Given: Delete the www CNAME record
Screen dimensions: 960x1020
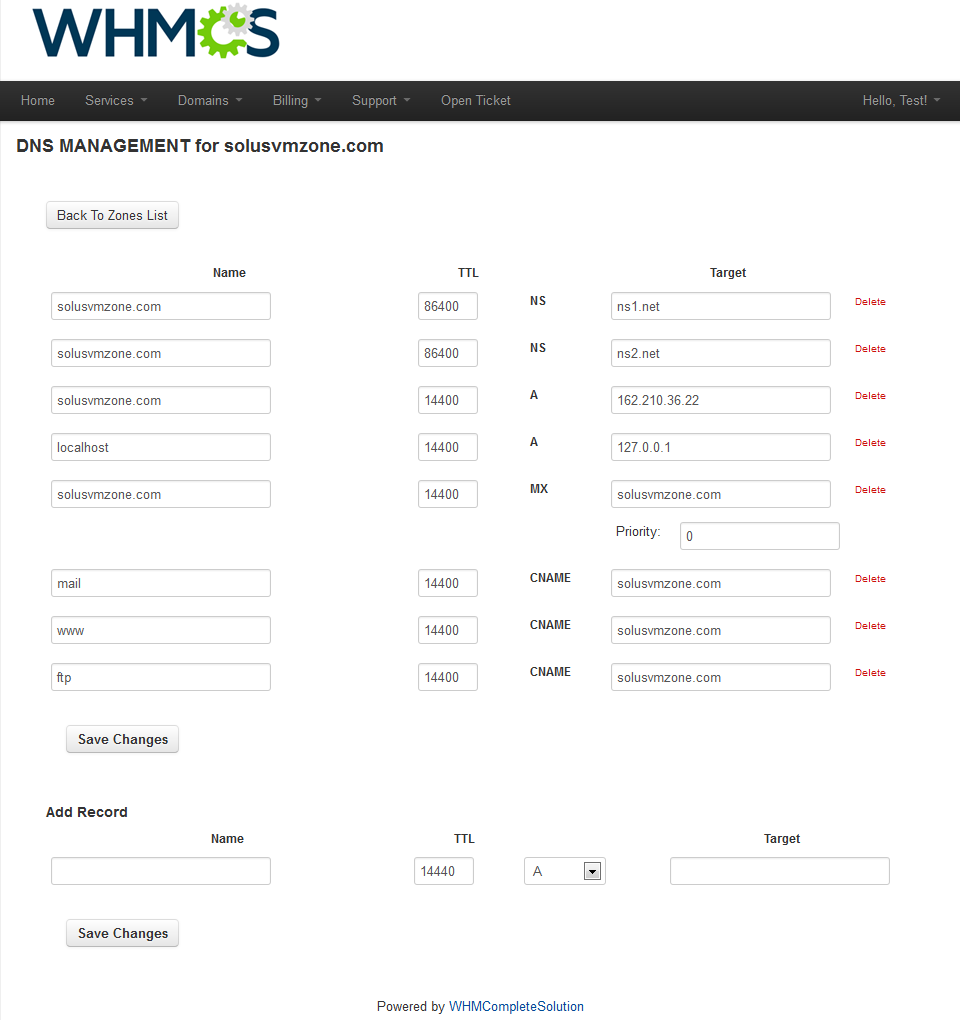Looking at the screenshot, I should [870, 625].
